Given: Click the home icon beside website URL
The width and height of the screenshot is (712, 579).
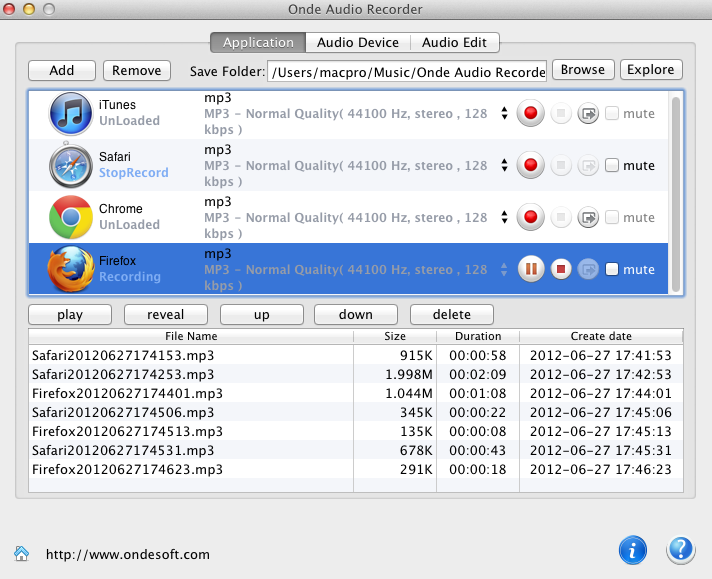Looking at the screenshot, I should point(21,554).
